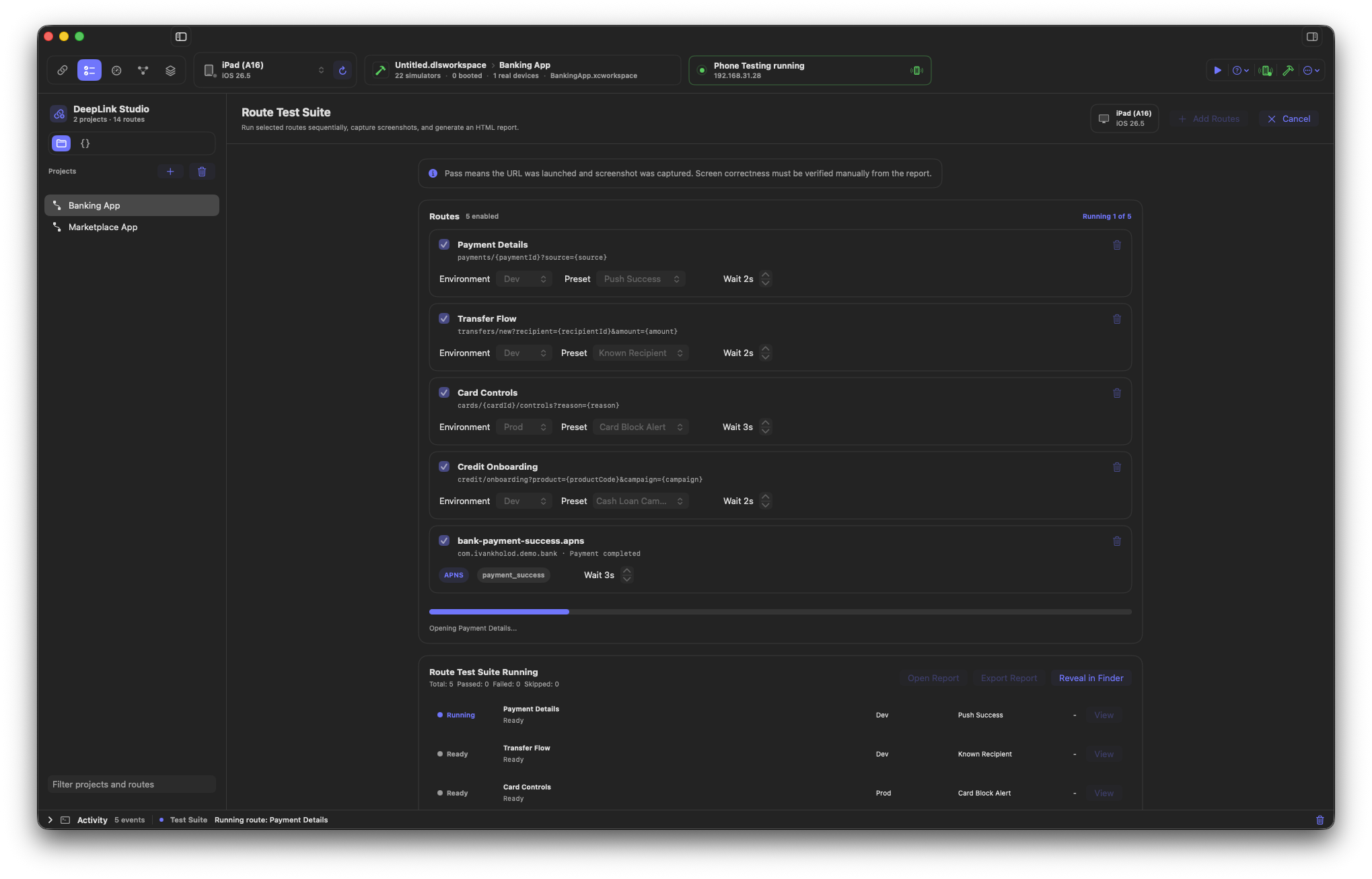Delete selected project with sidebar trash
1372x879 pixels.
tap(202, 172)
